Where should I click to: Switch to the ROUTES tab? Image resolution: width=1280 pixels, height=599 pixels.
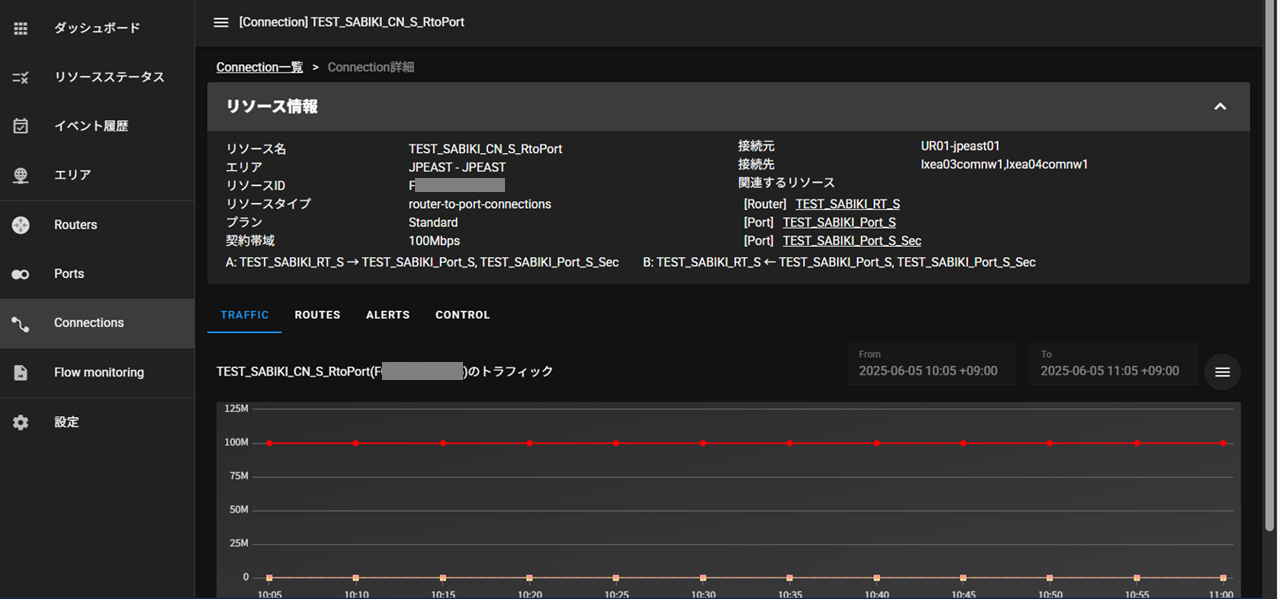[x=317, y=315]
